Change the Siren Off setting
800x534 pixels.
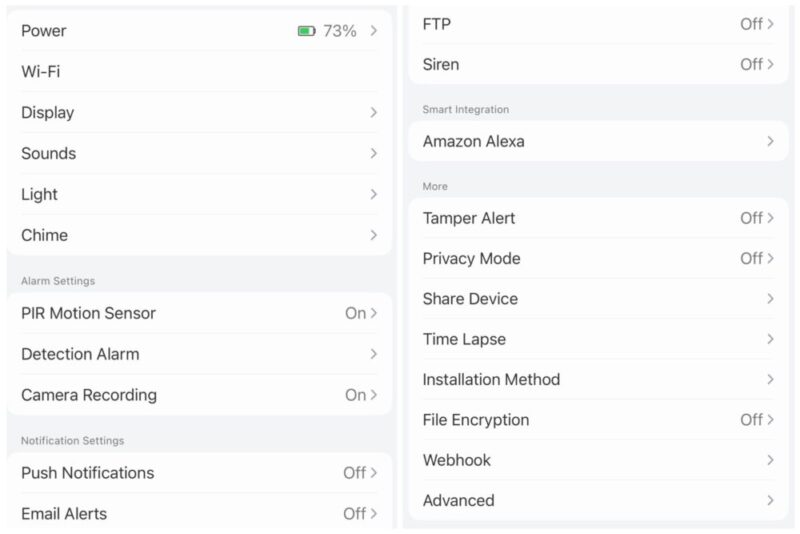pyautogui.click(x=757, y=64)
